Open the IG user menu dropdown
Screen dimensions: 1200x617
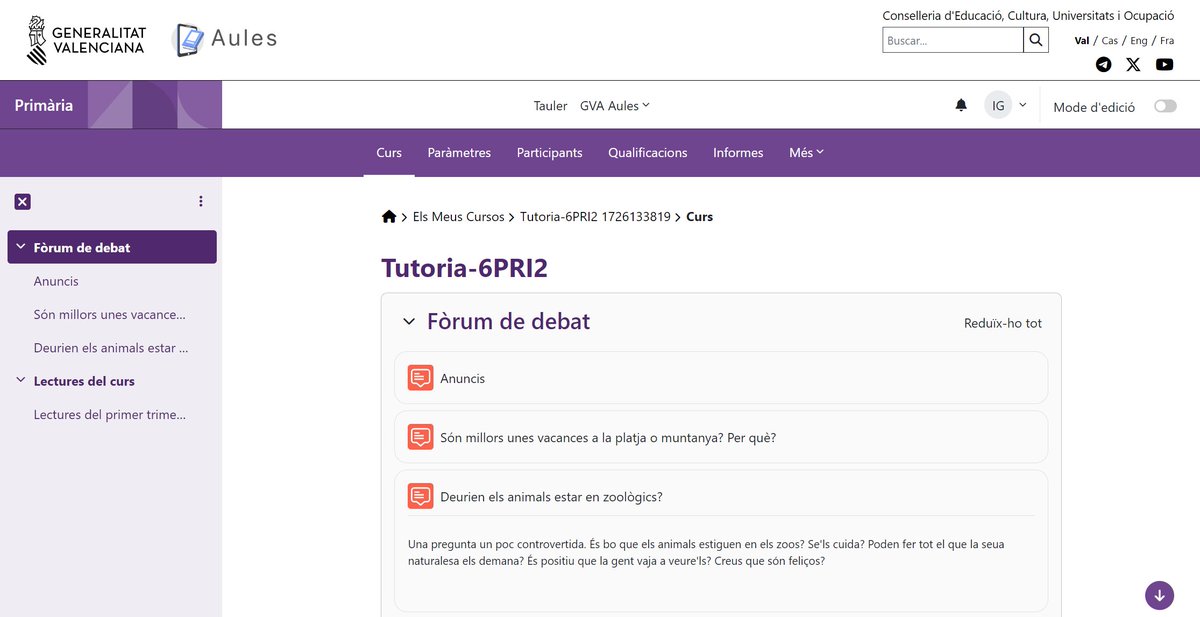1006,105
